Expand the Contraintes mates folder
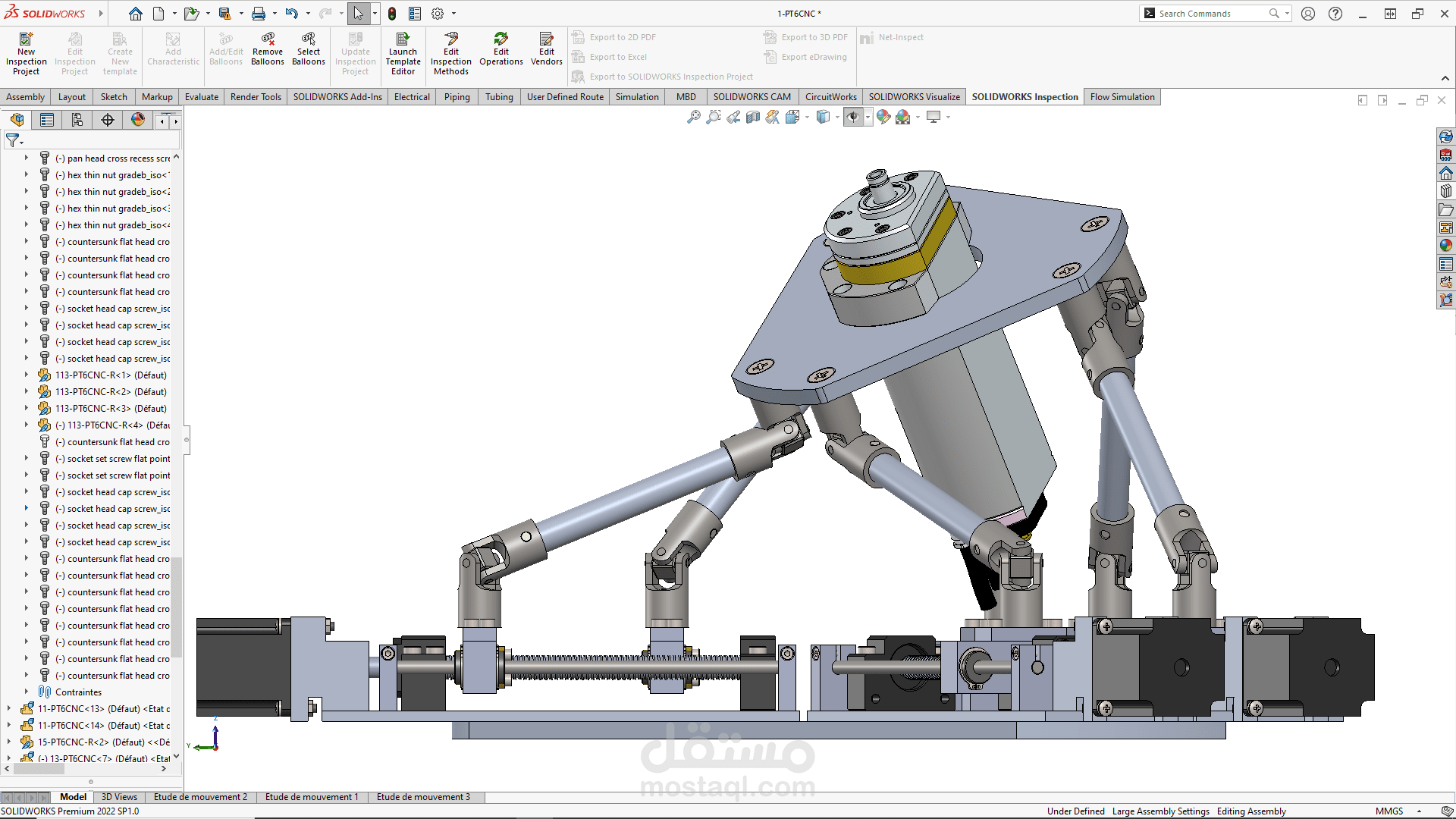1456x819 pixels. click(26, 692)
